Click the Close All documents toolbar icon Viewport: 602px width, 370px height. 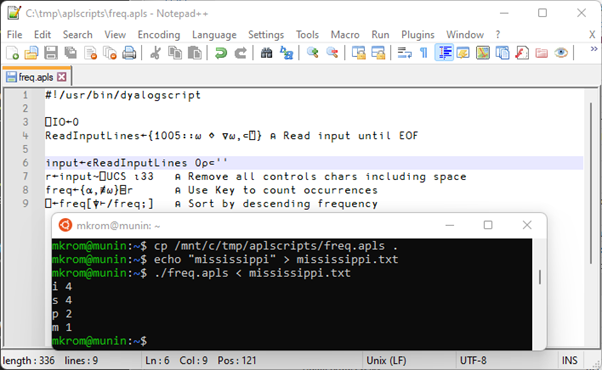pos(110,53)
